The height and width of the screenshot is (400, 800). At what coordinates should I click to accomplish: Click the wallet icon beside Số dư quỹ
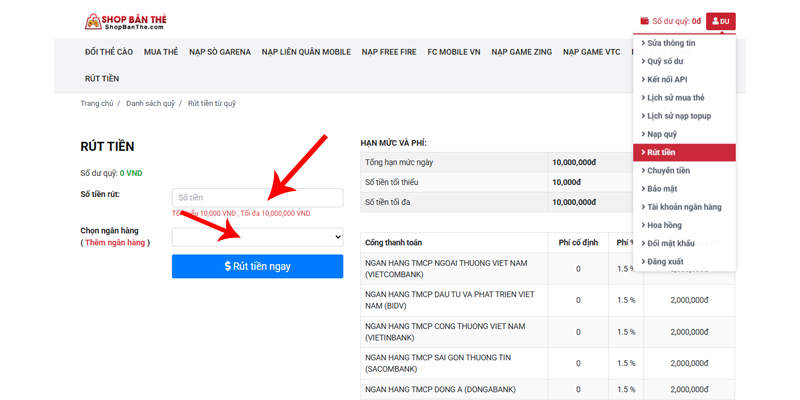[644, 21]
